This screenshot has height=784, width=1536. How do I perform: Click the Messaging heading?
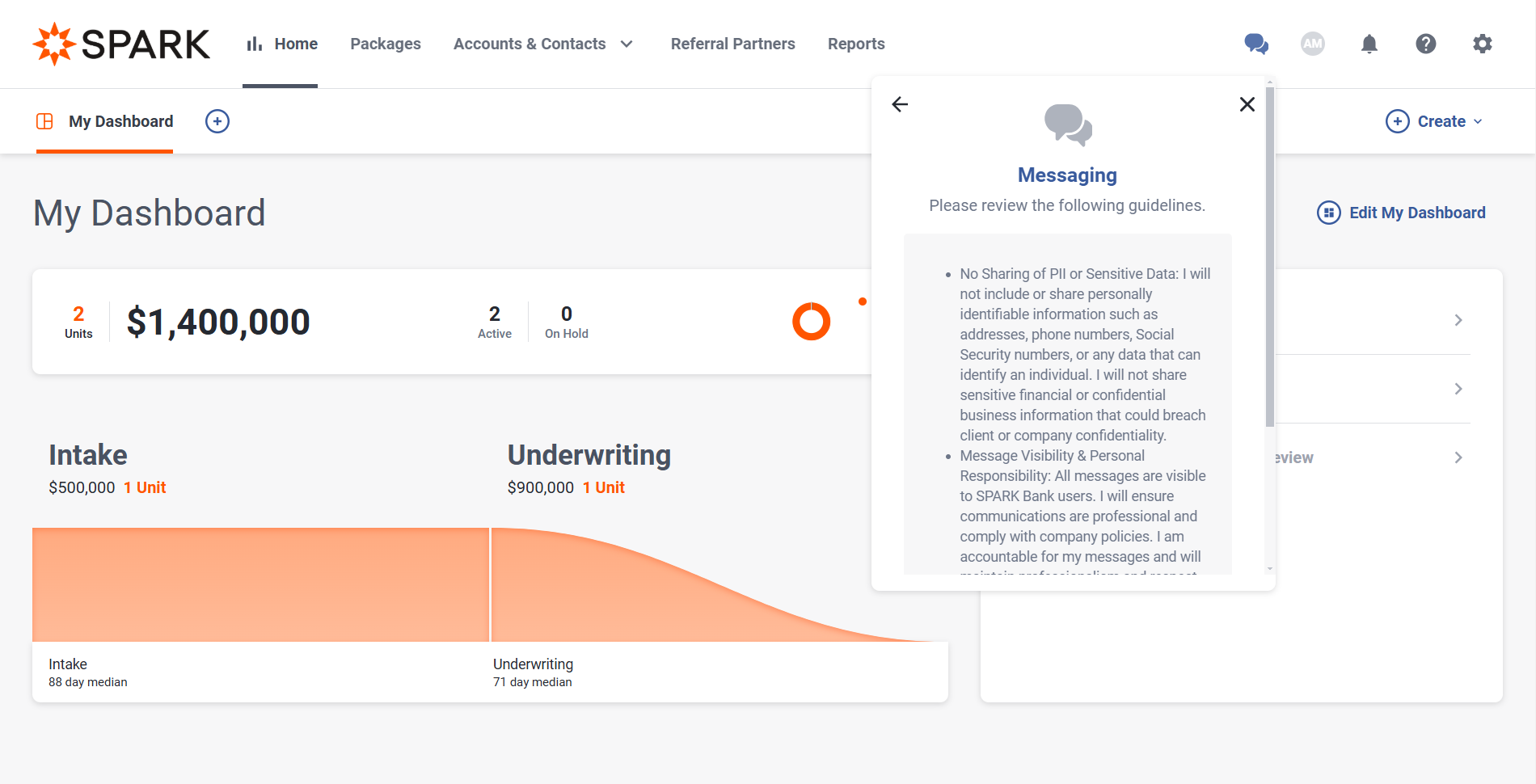(x=1067, y=175)
